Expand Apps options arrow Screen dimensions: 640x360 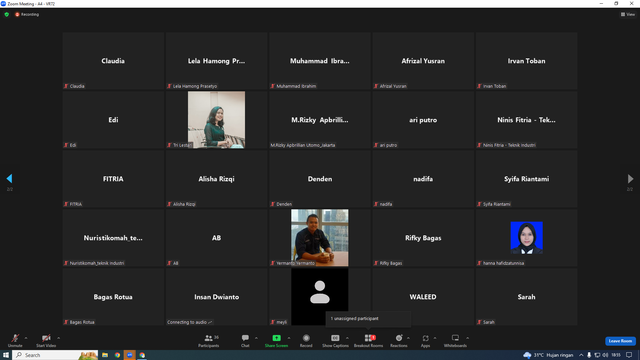(435, 338)
